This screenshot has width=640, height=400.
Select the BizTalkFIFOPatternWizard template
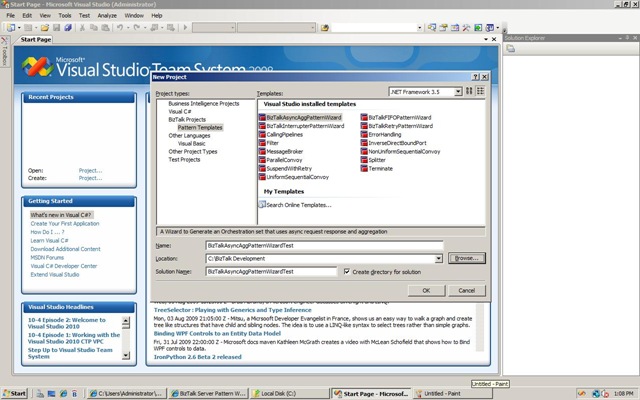click(396, 118)
